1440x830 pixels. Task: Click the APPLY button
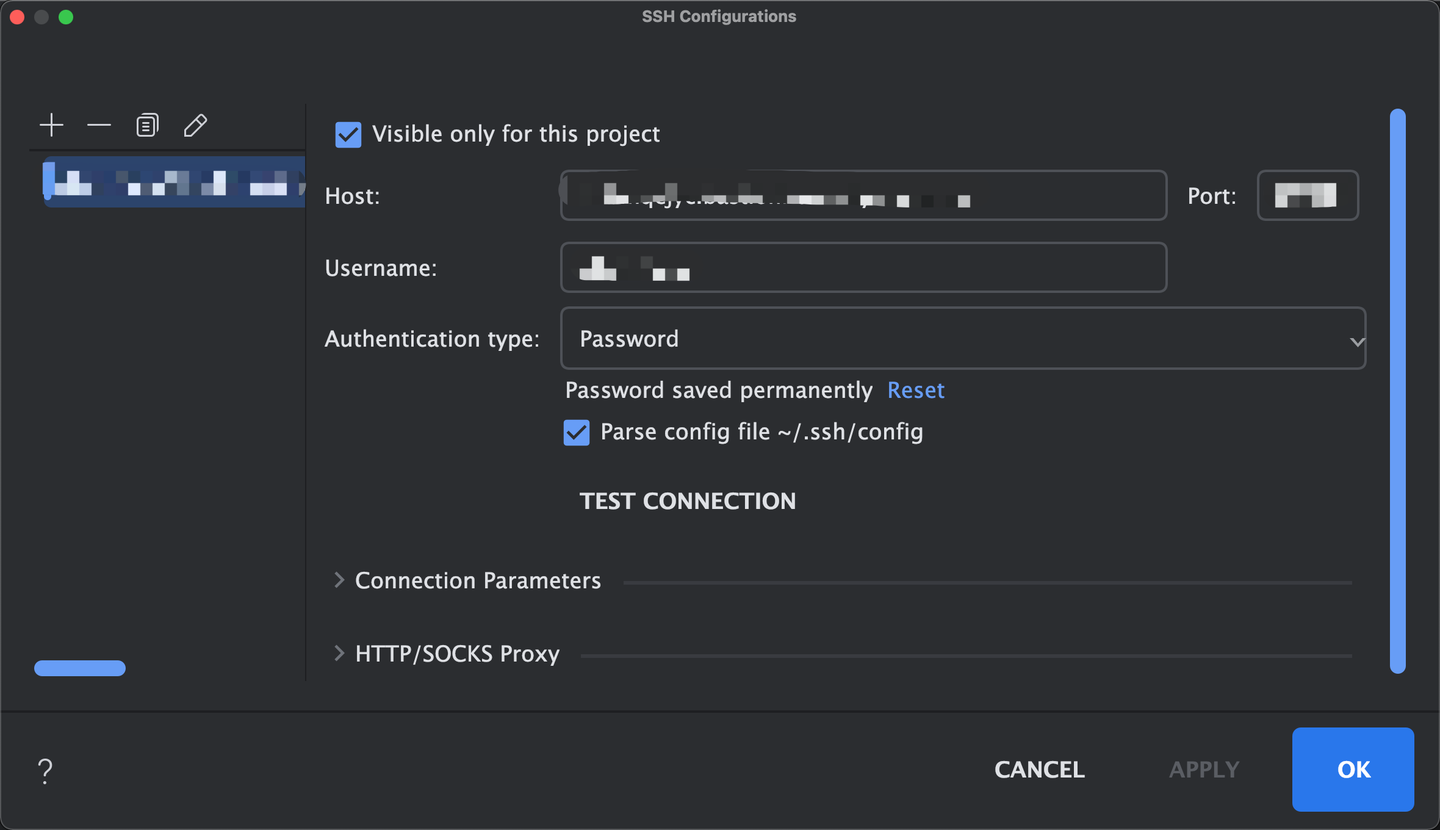1204,769
